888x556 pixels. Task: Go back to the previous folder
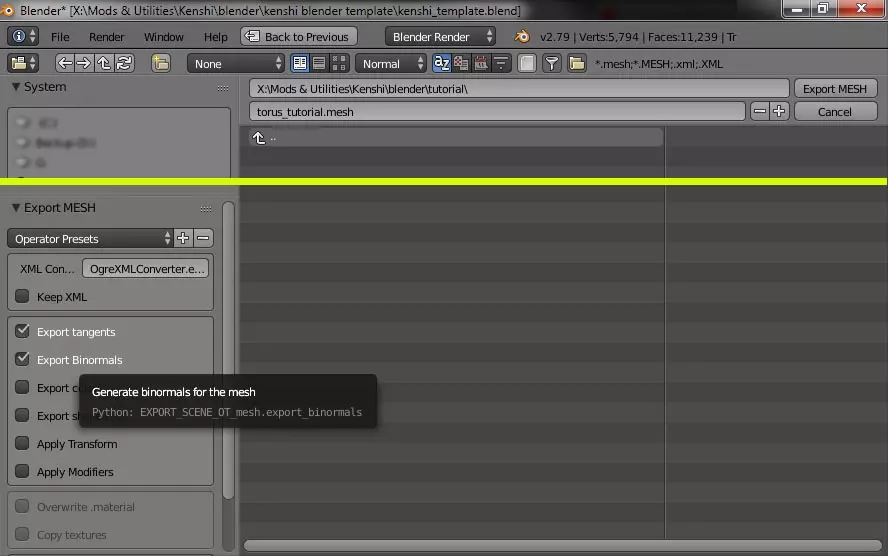point(65,63)
